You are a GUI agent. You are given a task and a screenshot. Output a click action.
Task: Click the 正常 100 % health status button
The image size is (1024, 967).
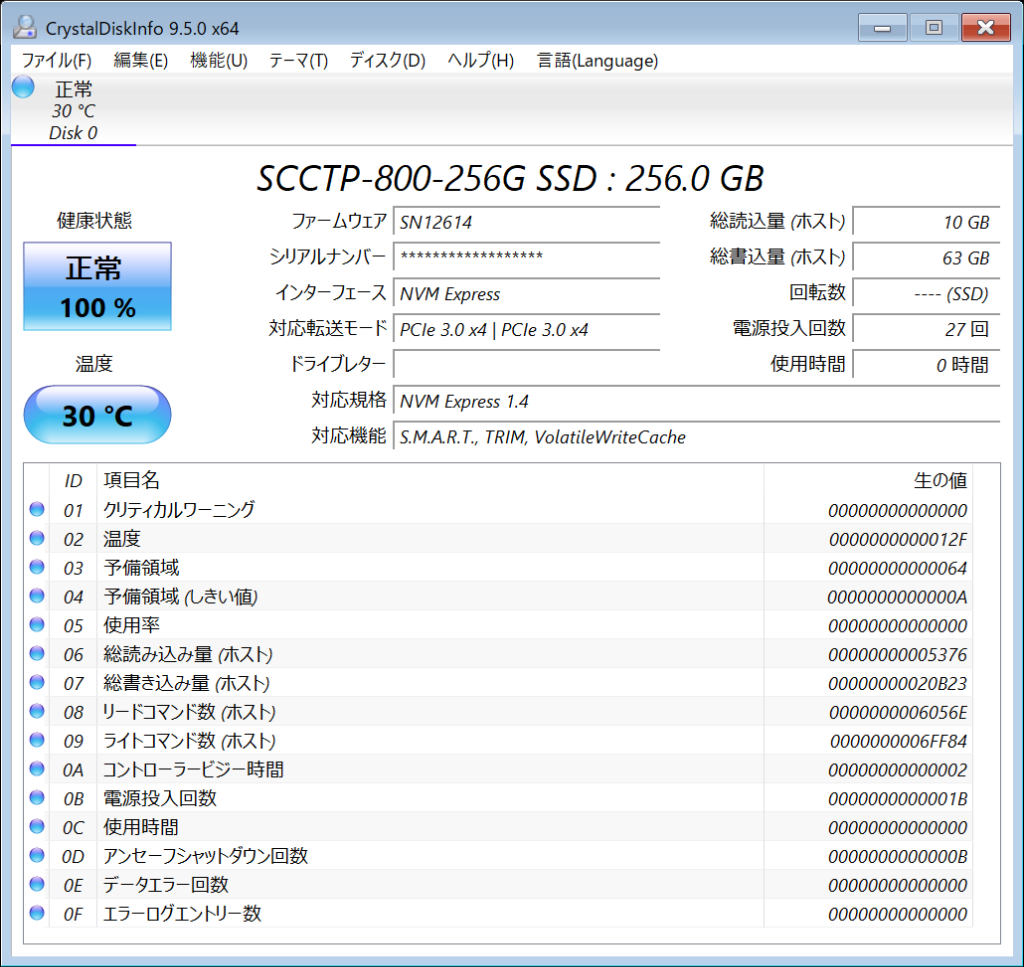point(97,286)
